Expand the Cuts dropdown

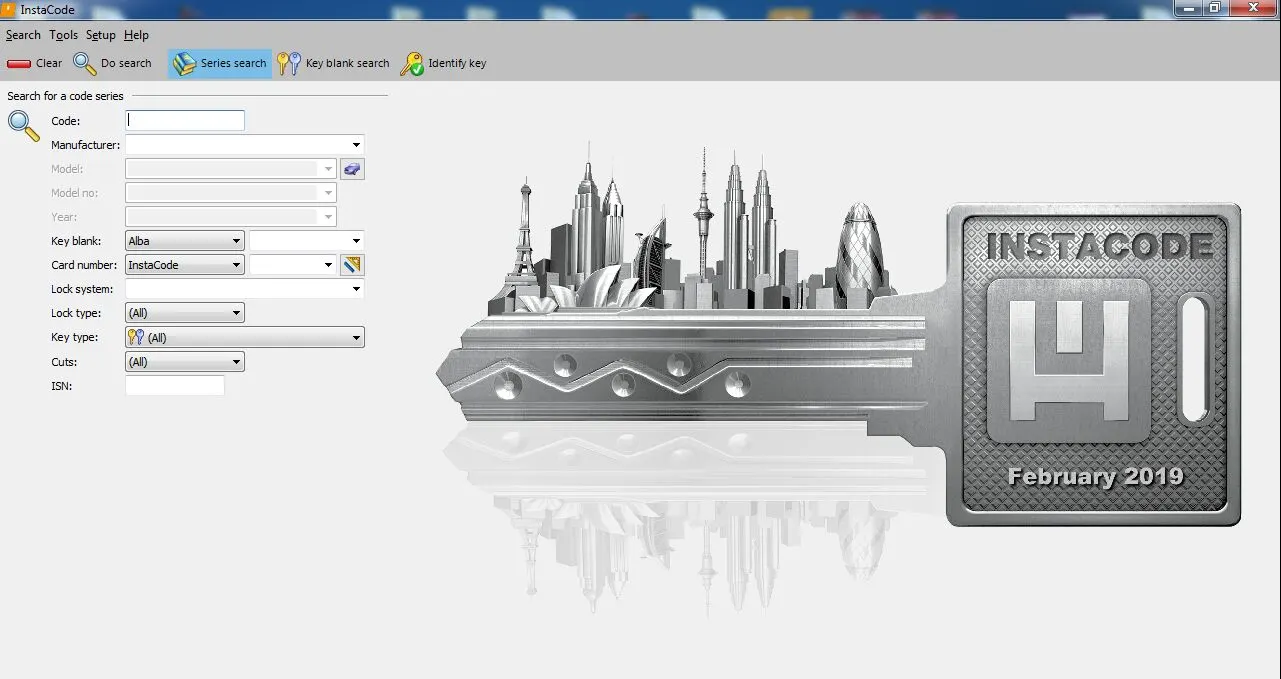pyautogui.click(x=237, y=362)
